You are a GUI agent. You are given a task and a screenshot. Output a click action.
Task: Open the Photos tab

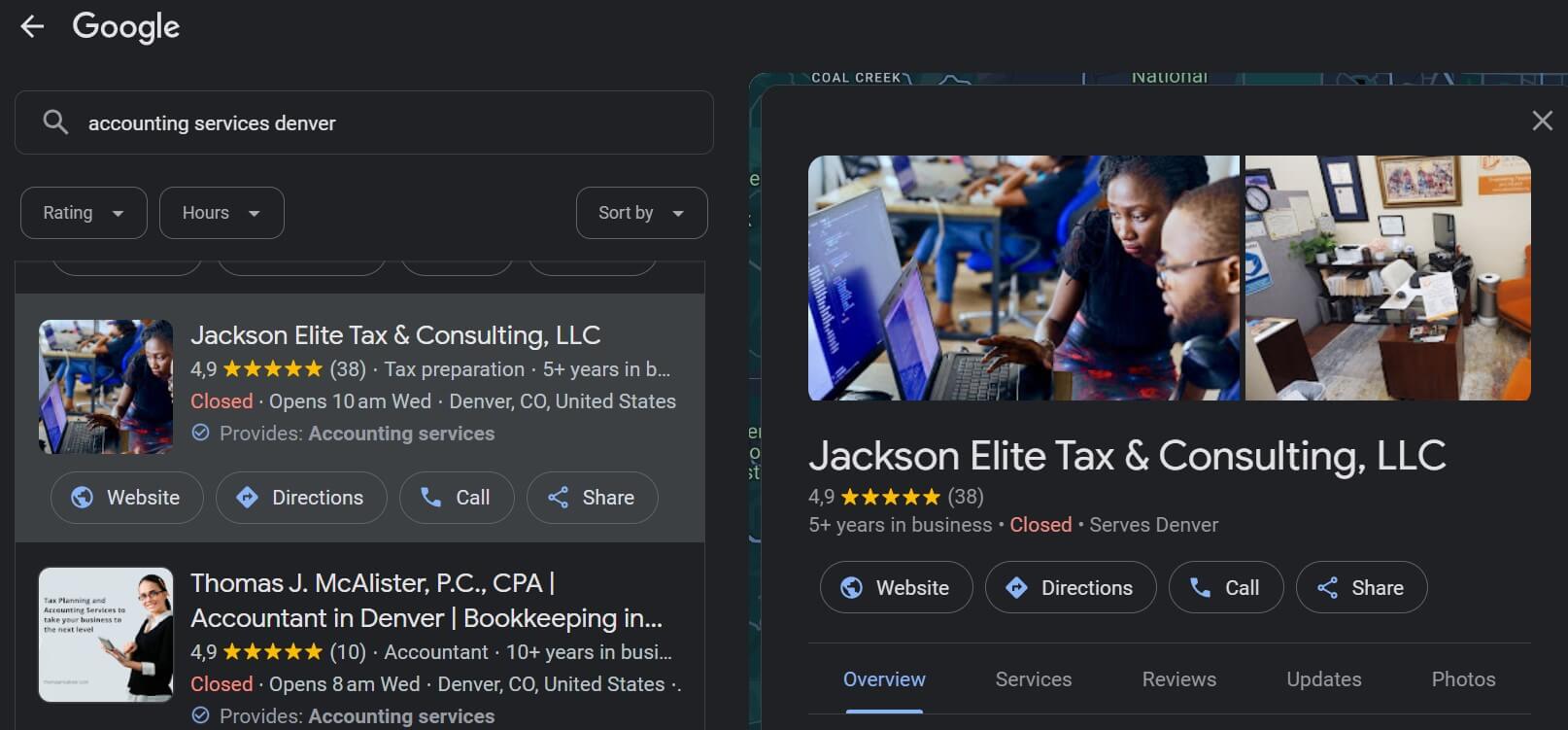1463,679
